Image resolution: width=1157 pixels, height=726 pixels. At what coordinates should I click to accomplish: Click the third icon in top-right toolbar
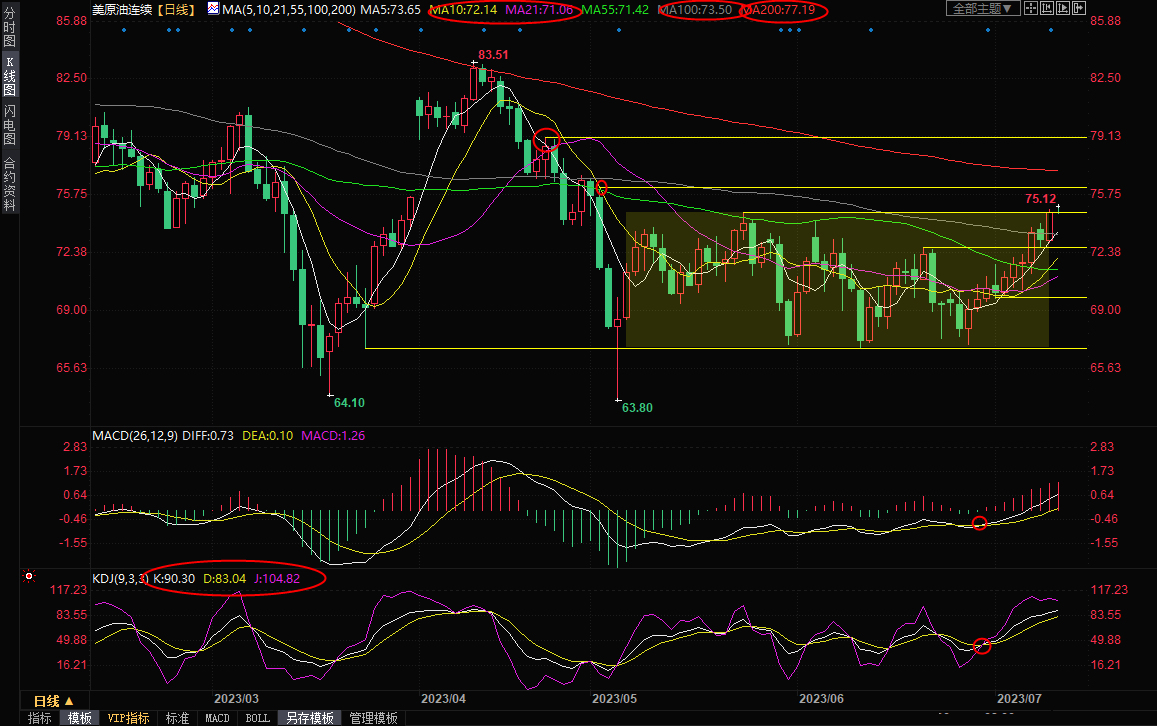pyautogui.click(x=1063, y=9)
